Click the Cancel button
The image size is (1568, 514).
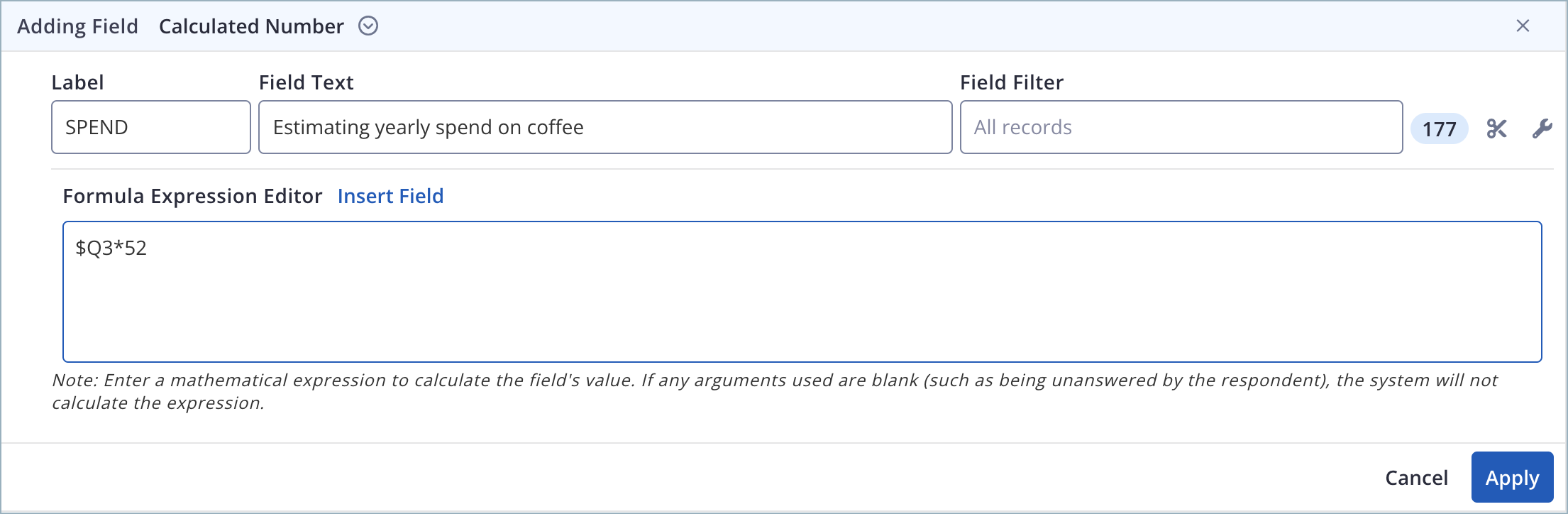click(1416, 477)
